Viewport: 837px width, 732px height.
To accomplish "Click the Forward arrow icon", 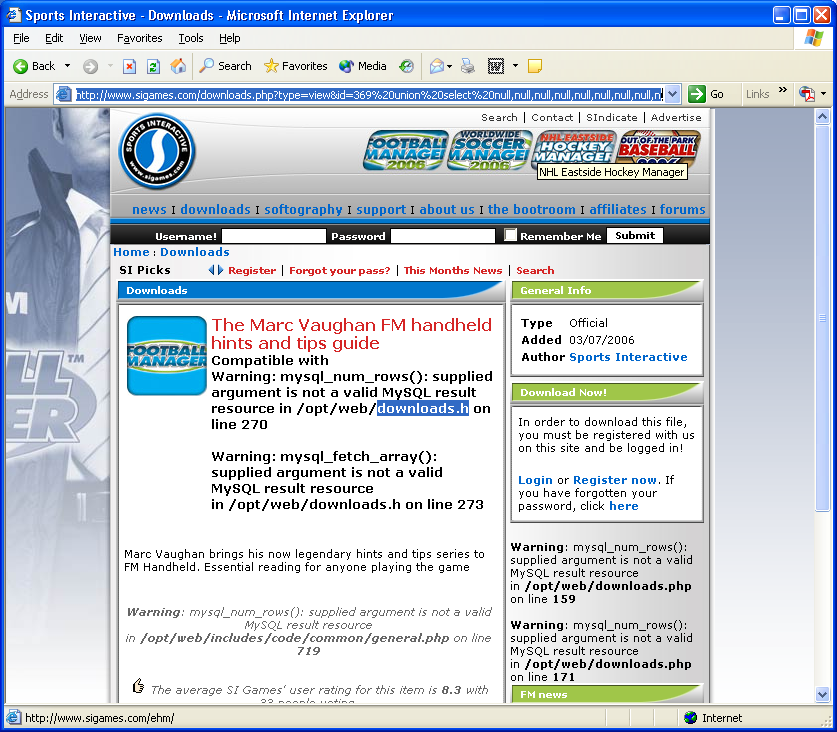I will pyautogui.click(x=90, y=66).
